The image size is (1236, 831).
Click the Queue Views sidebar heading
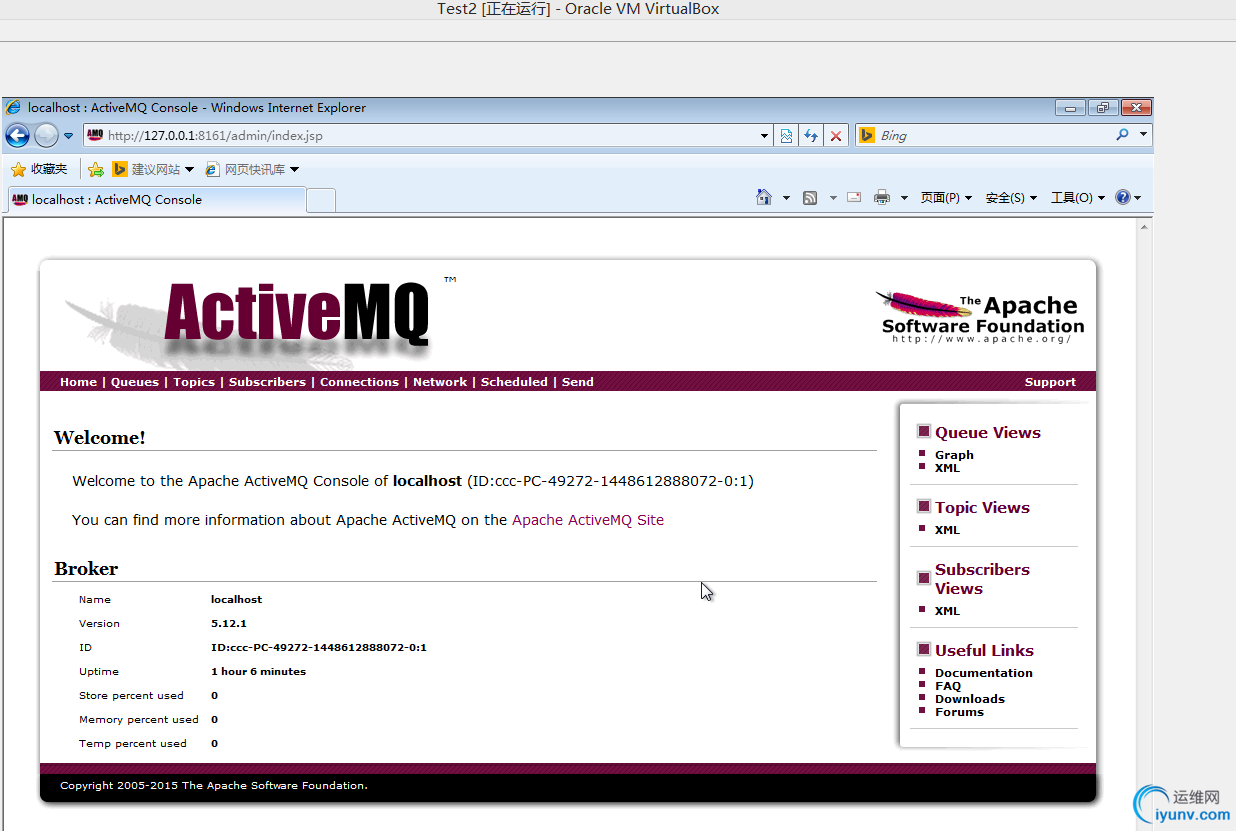coord(988,432)
